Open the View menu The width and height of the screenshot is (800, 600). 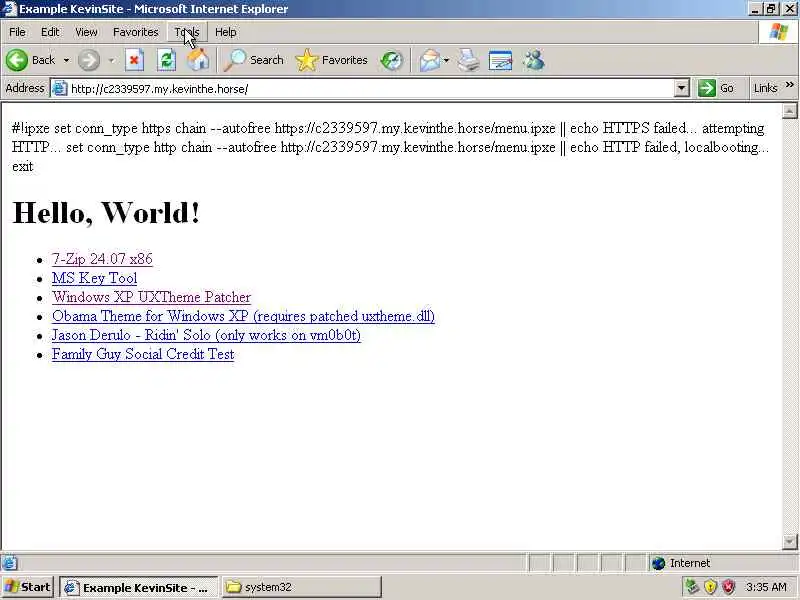(86, 32)
